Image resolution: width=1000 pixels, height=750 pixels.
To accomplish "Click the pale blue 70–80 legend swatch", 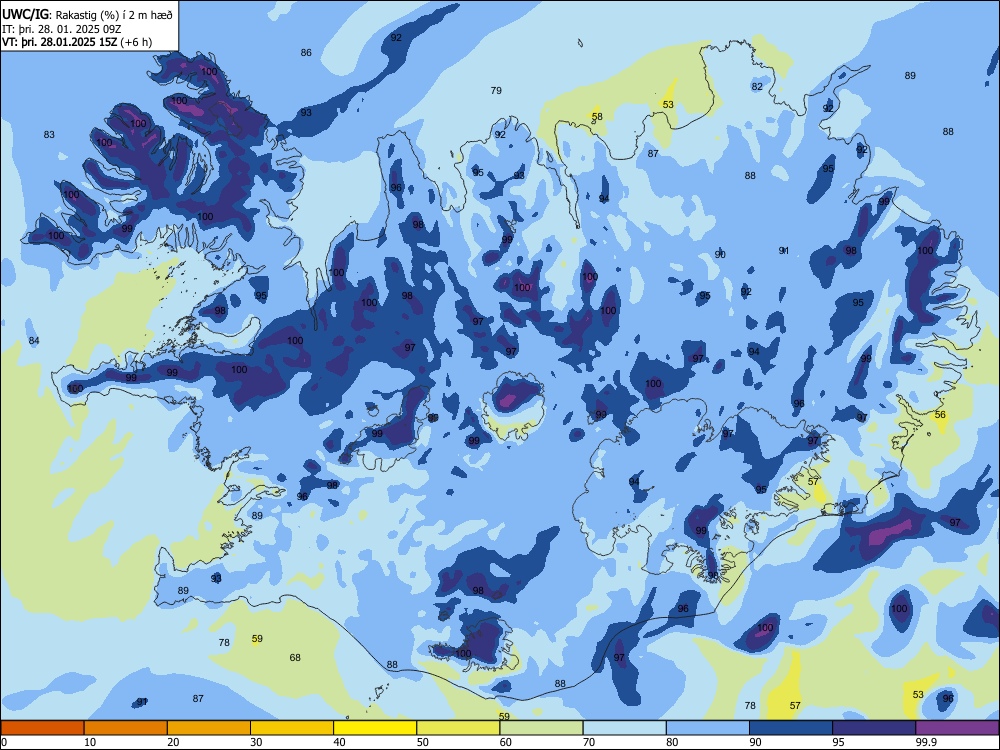I will (x=624, y=728).
